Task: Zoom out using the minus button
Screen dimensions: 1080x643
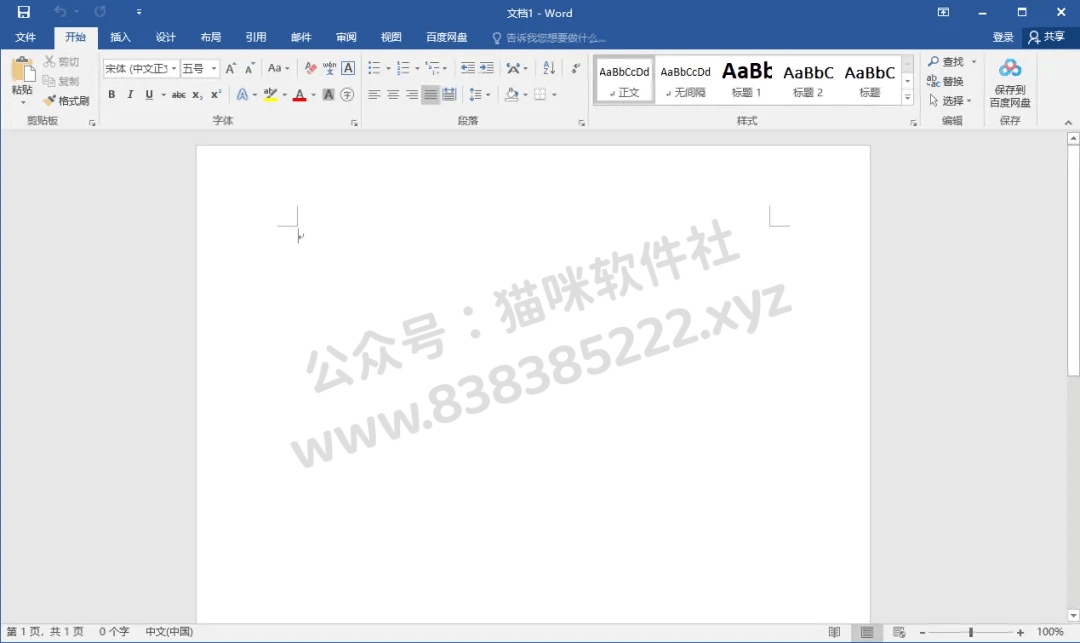Action: tap(922, 632)
